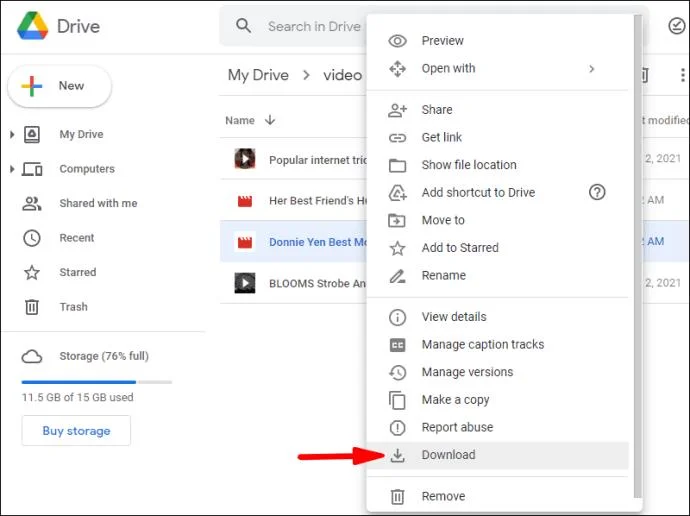Click the Computers sidebar label
690x516 pixels.
(x=87, y=169)
